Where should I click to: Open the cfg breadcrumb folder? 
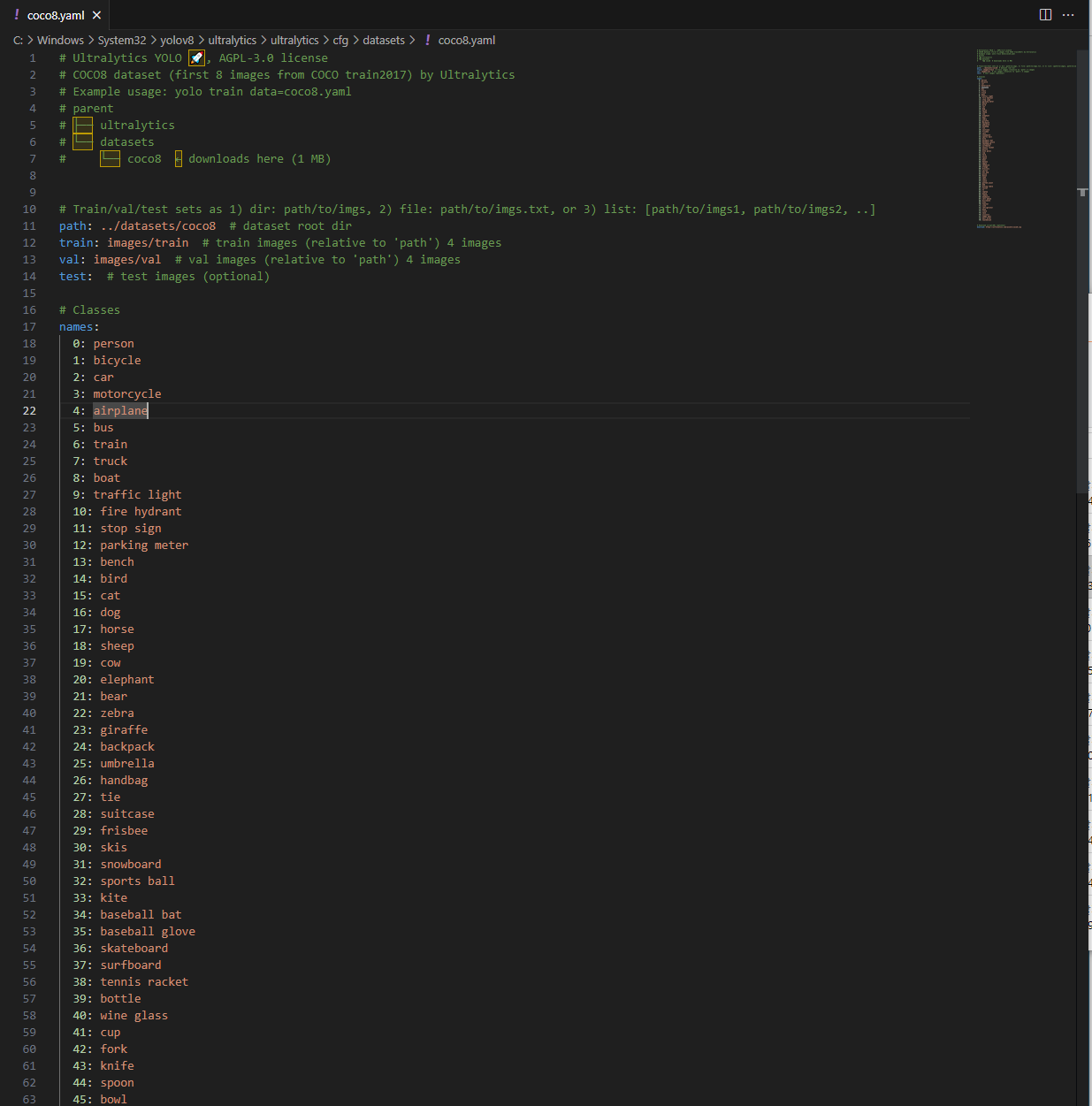(340, 41)
